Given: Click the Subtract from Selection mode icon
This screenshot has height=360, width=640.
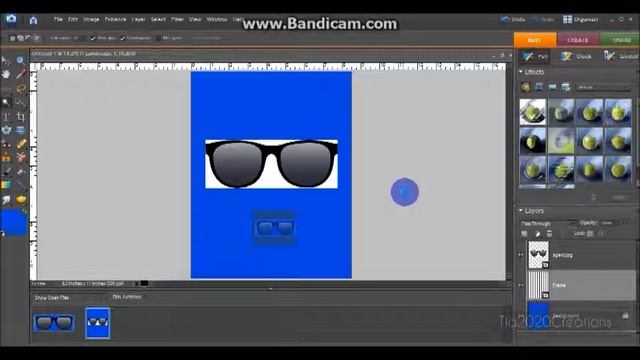Looking at the screenshot, I should coord(28,38).
